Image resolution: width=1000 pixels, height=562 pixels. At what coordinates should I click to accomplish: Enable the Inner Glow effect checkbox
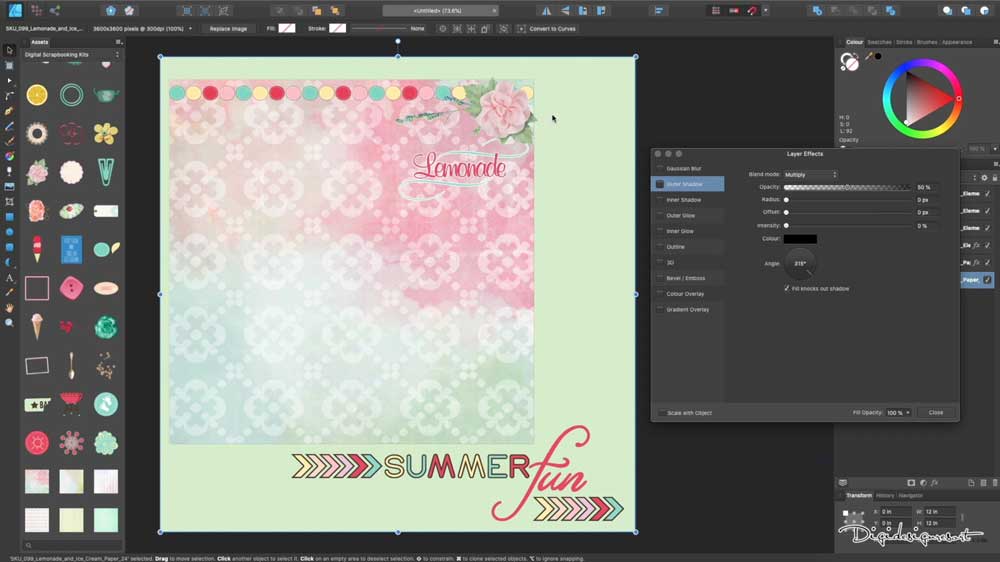pos(660,231)
